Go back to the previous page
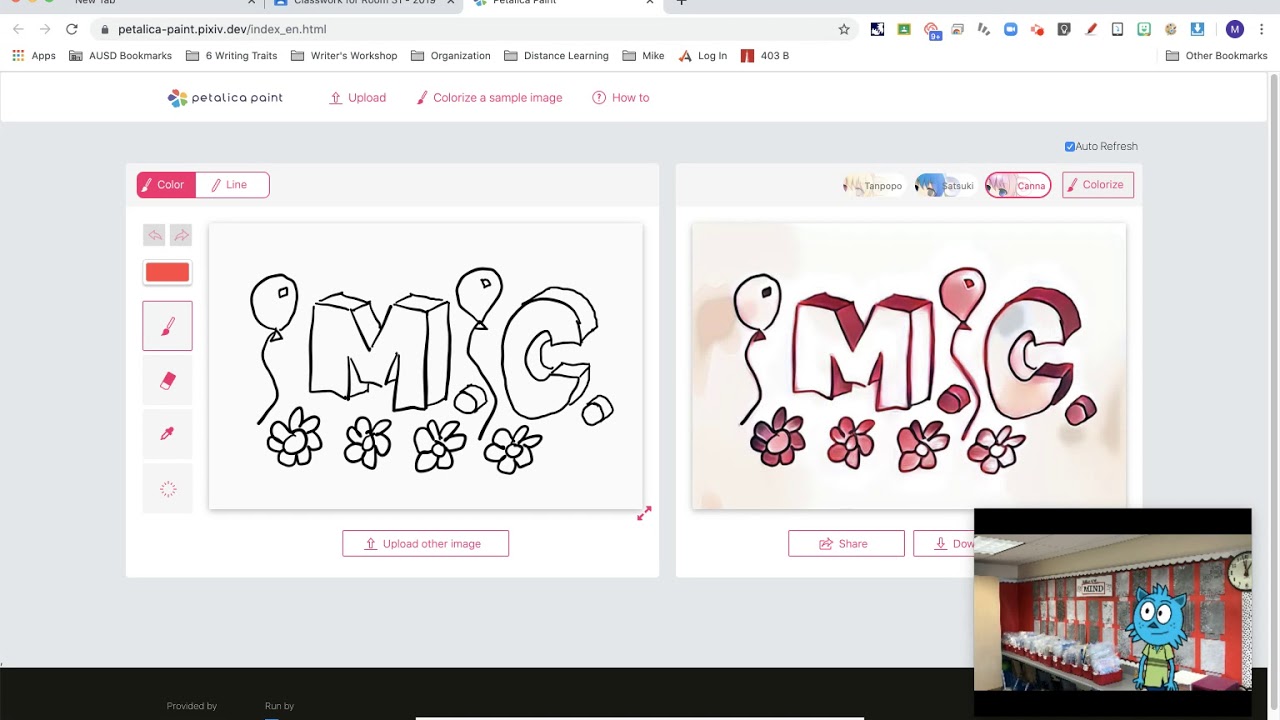1280x720 pixels. tap(18, 29)
